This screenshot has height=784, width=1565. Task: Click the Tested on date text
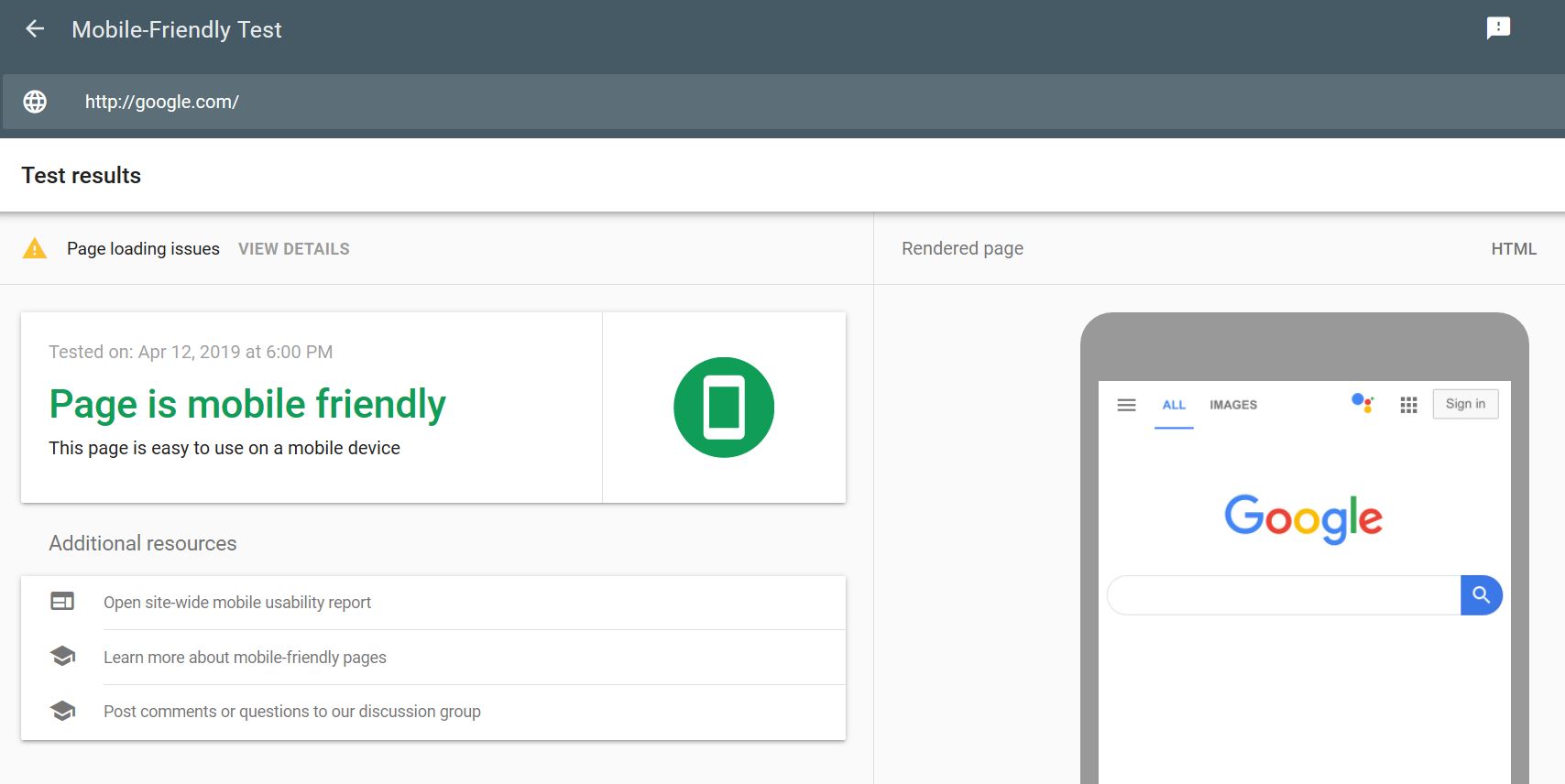191,352
